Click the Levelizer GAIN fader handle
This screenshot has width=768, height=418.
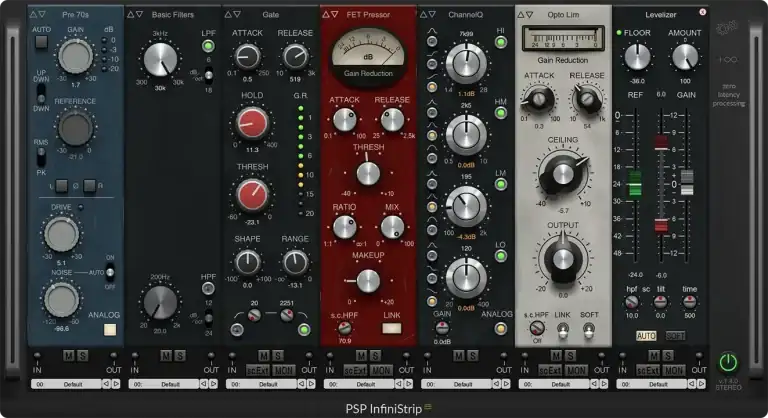(x=687, y=182)
